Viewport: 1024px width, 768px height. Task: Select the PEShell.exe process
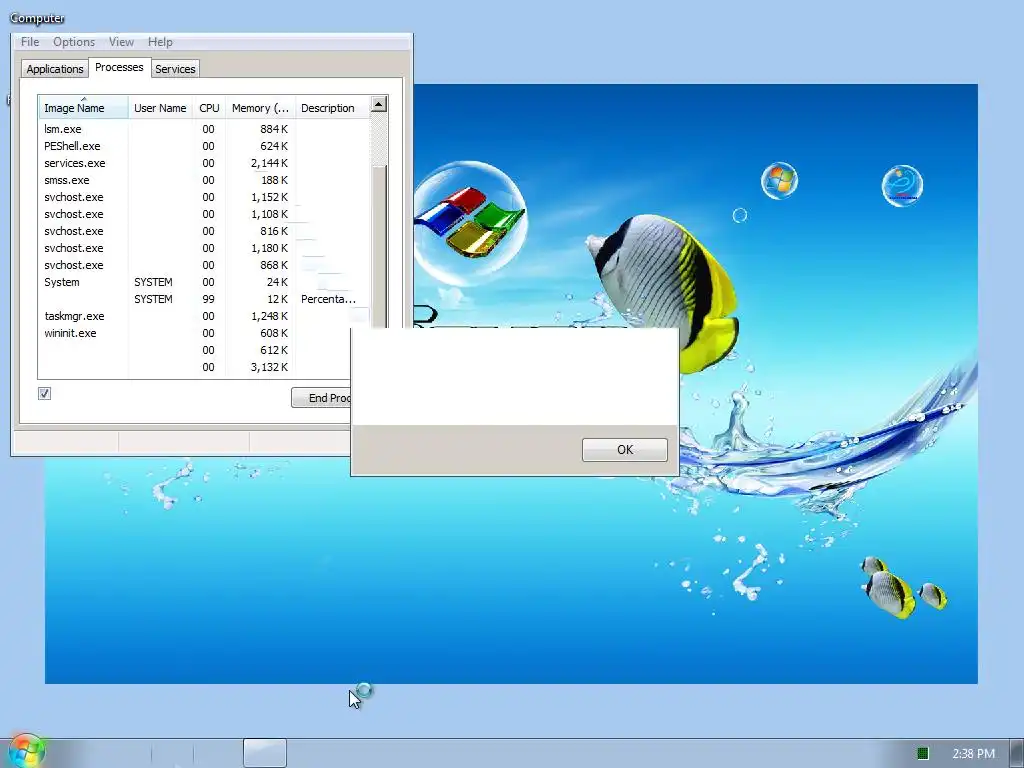(x=204, y=146)
